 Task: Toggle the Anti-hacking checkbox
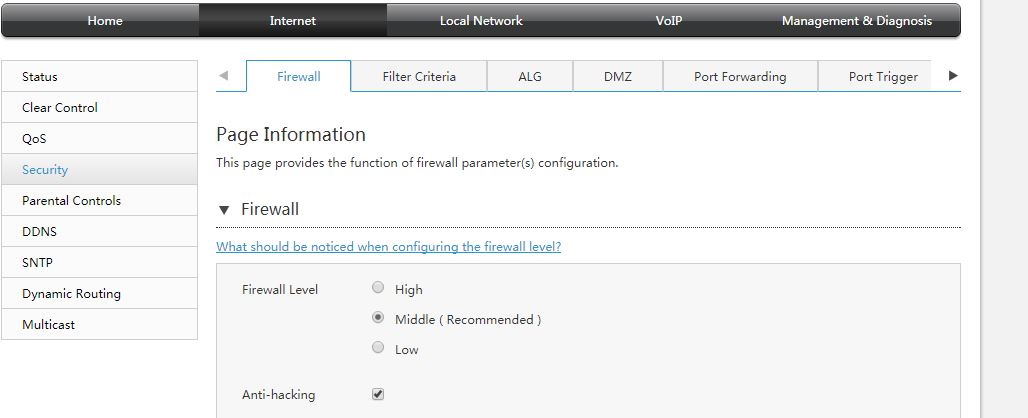(x=378, y=394)
